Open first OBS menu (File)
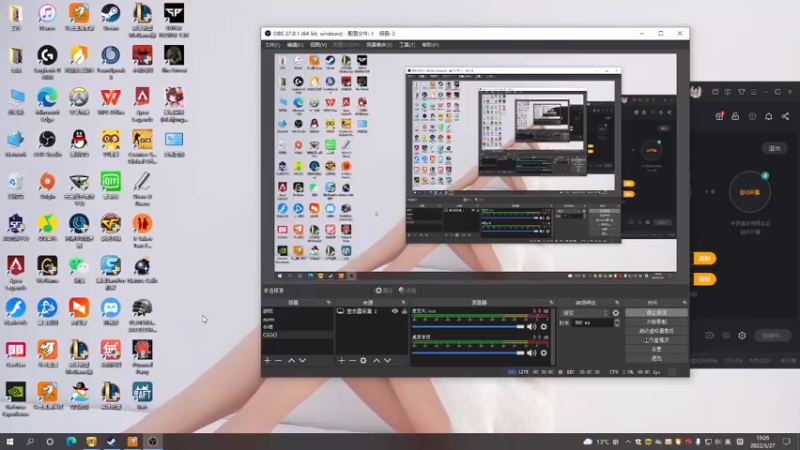The height and width of the screenshot is (450, 800). coord(272,45)
